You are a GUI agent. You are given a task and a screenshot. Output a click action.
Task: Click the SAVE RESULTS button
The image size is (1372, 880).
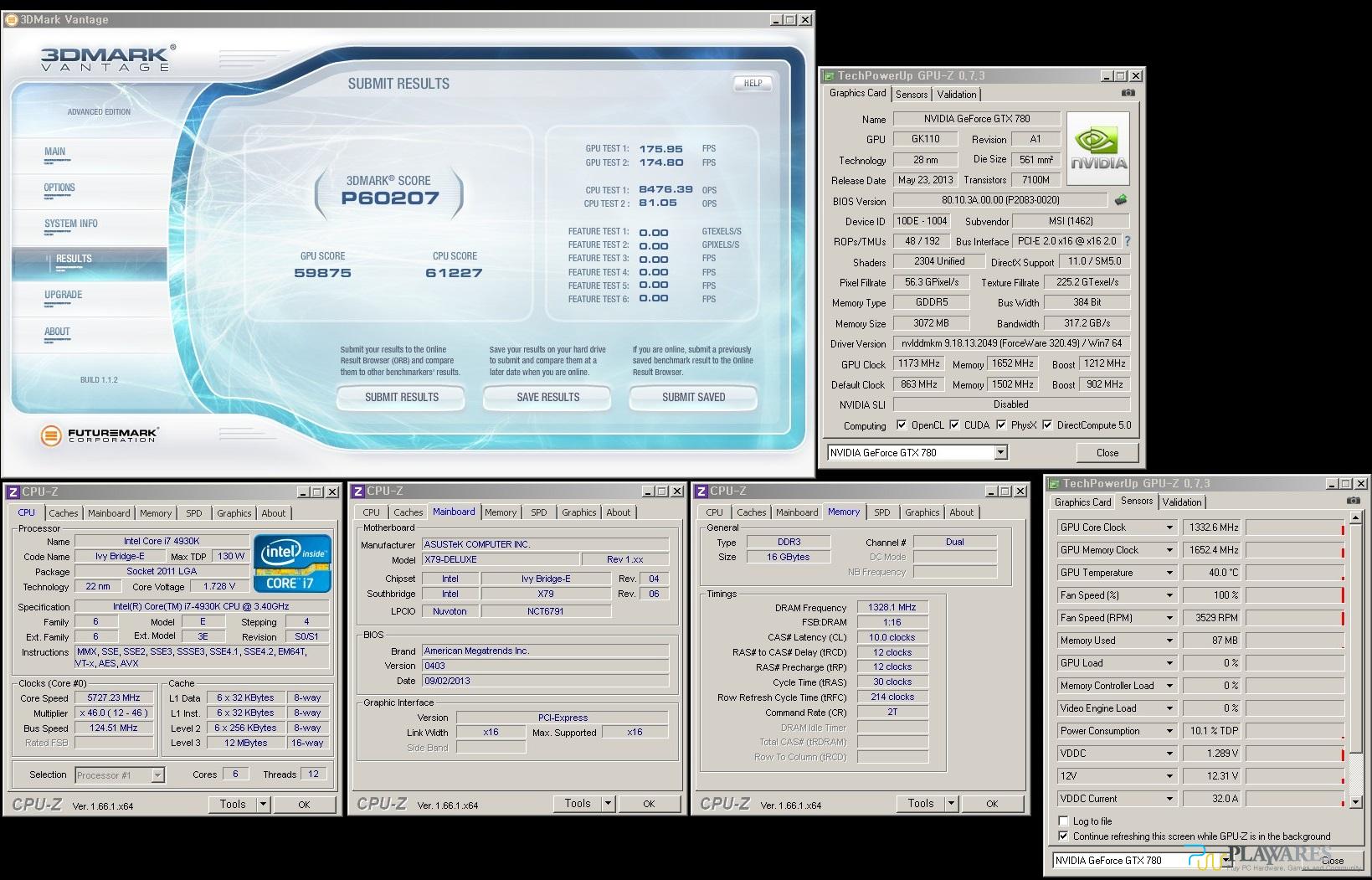pyautogui.click(x=548, y=398)
